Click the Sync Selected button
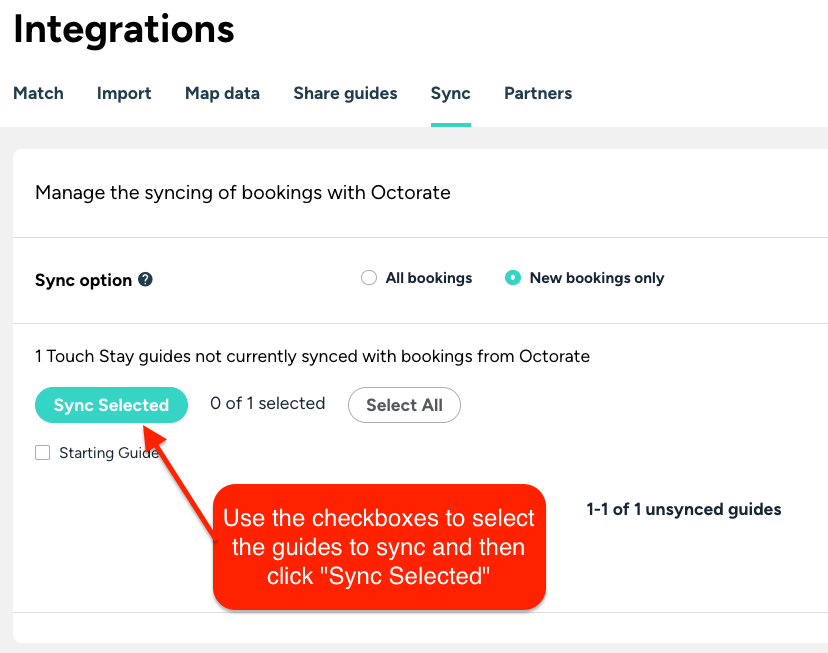The image size is (828, 653). (111, 405)
